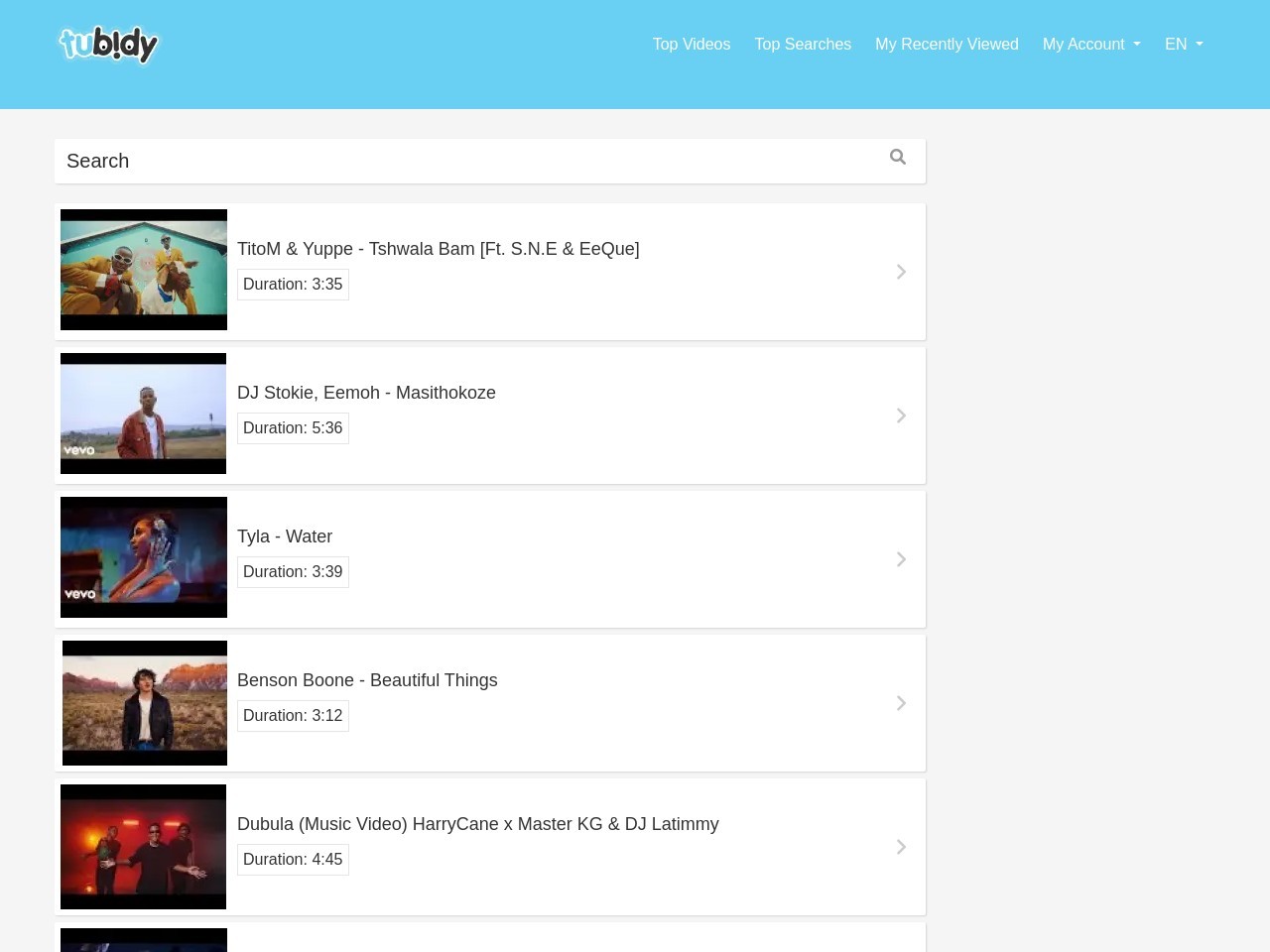Click title TitoM & Yuppe - Tshwala Bam
This screenshot has height=952, width=1270.
[x=439, y=249]
